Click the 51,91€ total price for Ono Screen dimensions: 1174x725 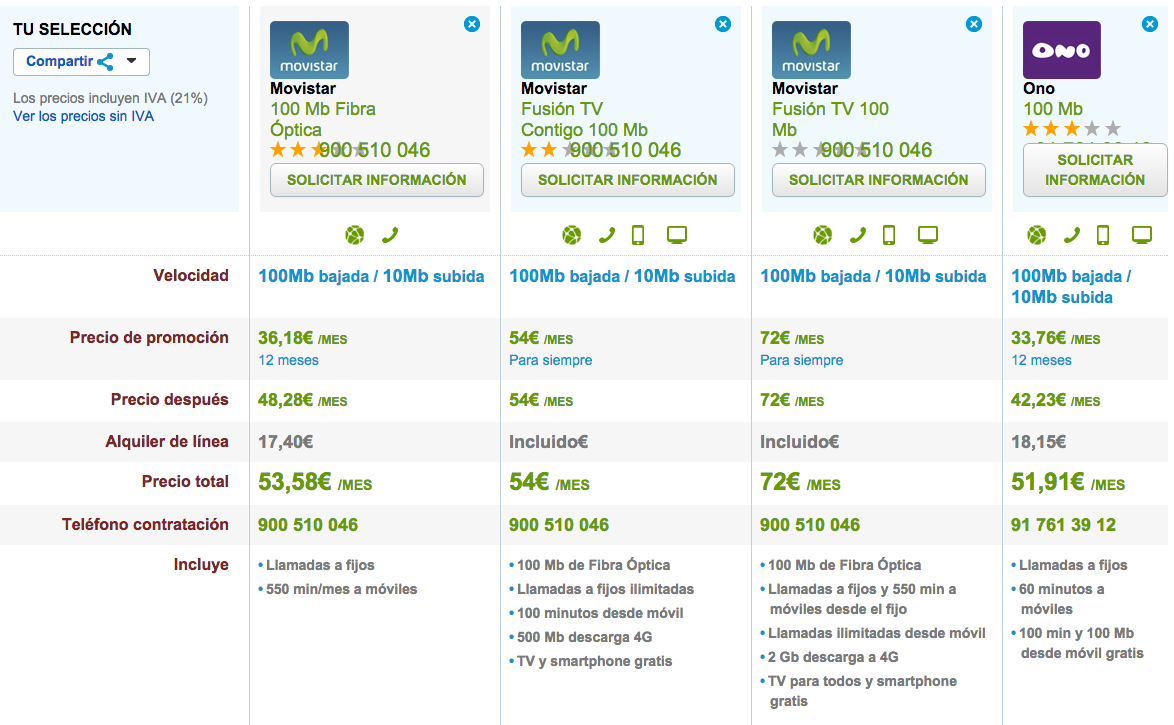pos(1068,482)
